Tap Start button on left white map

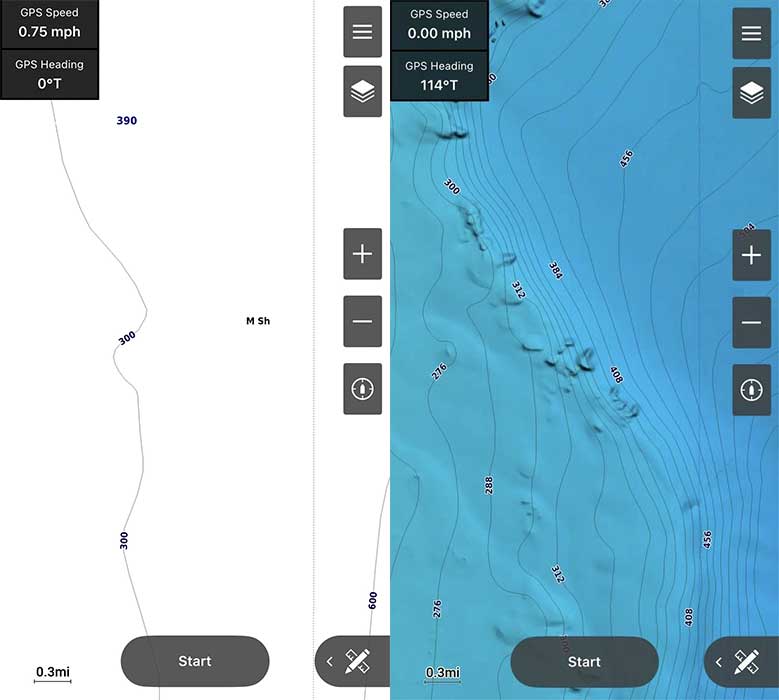[x=195, y=661]
